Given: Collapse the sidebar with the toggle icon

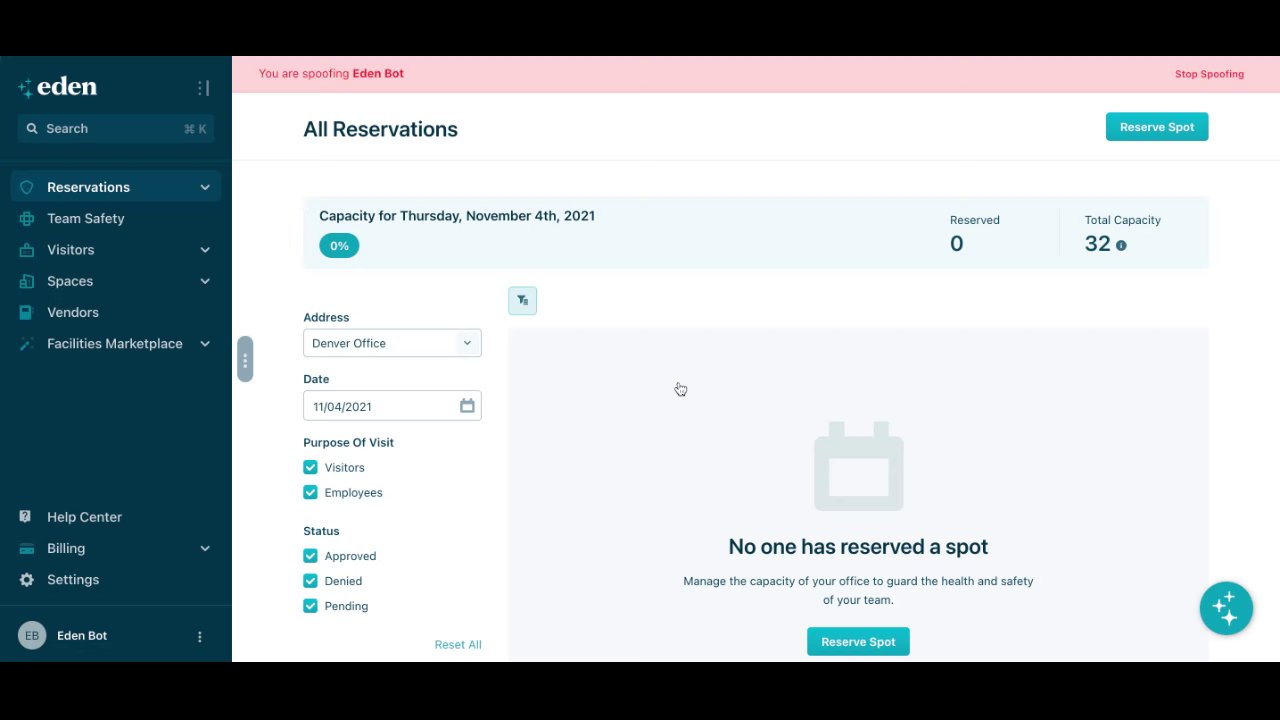Looking at the screenshot, I should 203,88.
